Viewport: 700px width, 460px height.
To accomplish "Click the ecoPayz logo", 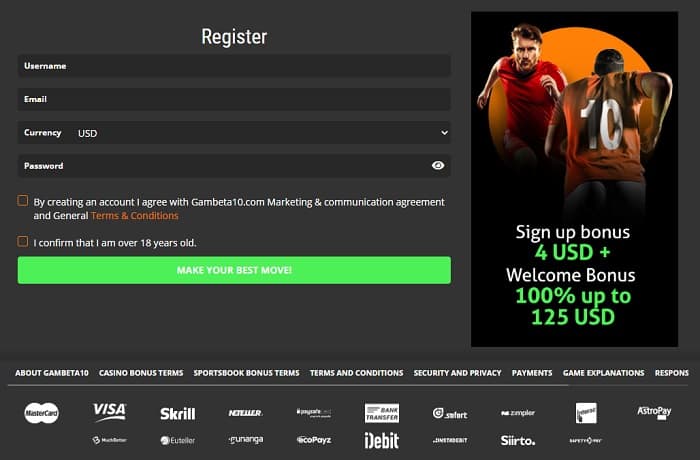I will click(314, 440).
